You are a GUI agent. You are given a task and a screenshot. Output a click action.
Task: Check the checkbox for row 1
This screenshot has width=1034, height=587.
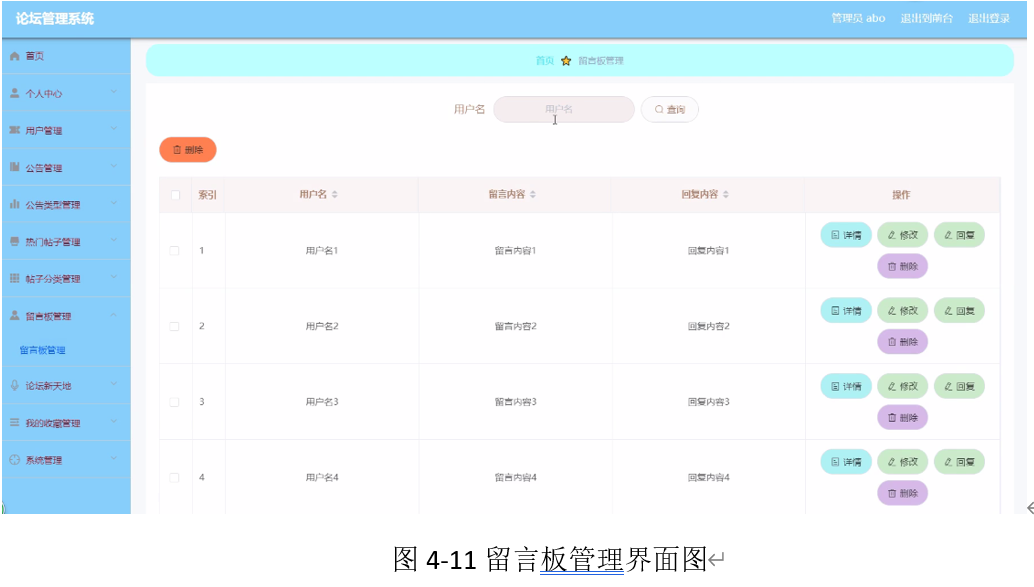174,250
